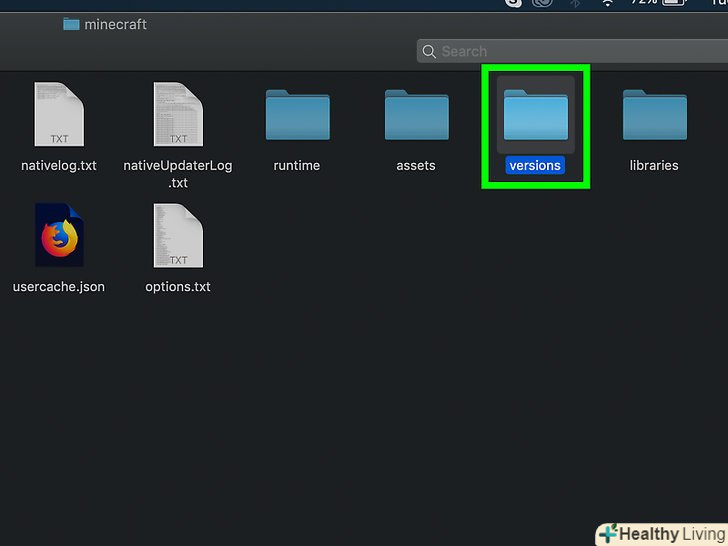Focus the Search field
The image size is (728, 546).
coord(572,51)
